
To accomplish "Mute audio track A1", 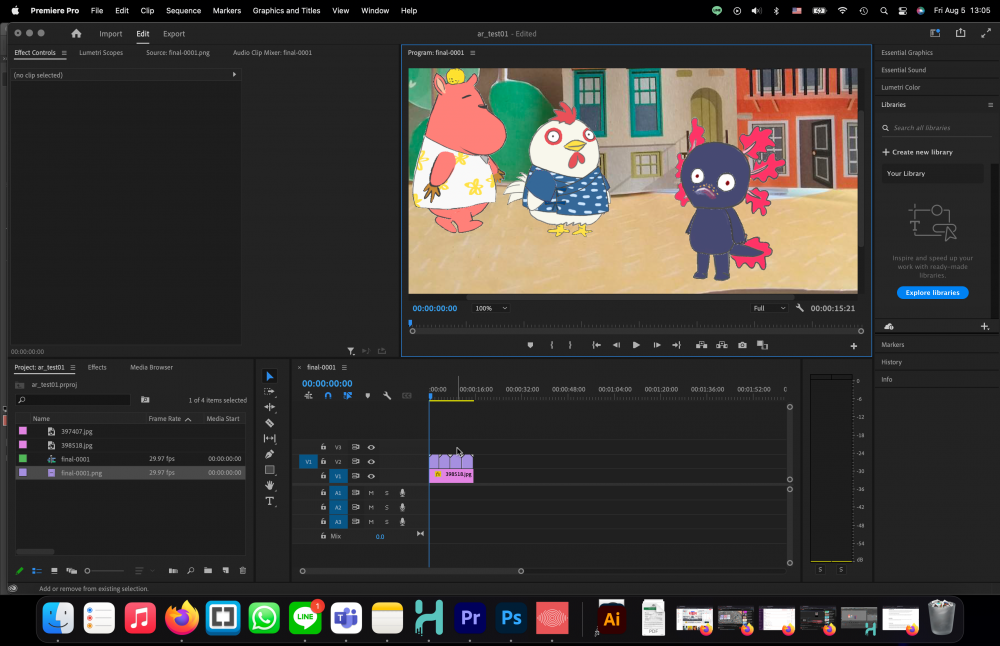I will [371, 493].
